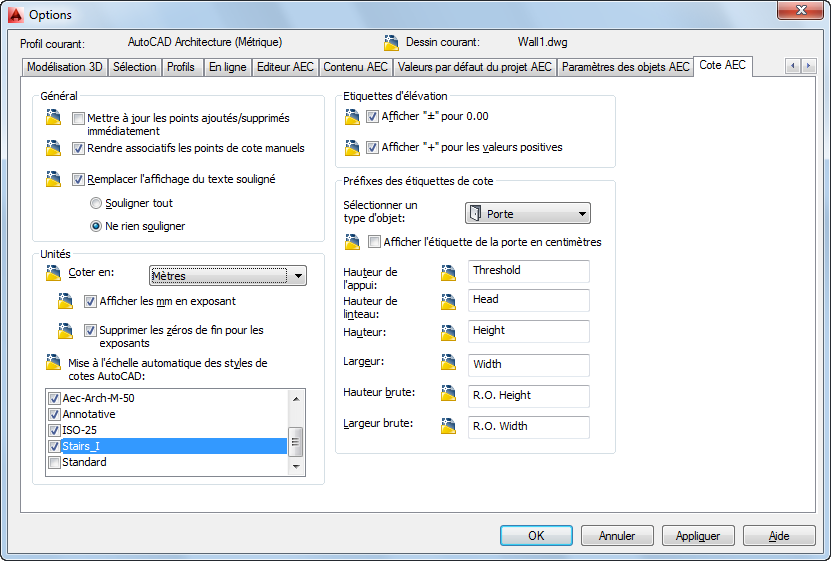Image resolution: width=831 pixels, height=561 pixels.
Task: Click drawing icon beside 'Afficher ± pour 0.00'
Action: click(352, 117)
